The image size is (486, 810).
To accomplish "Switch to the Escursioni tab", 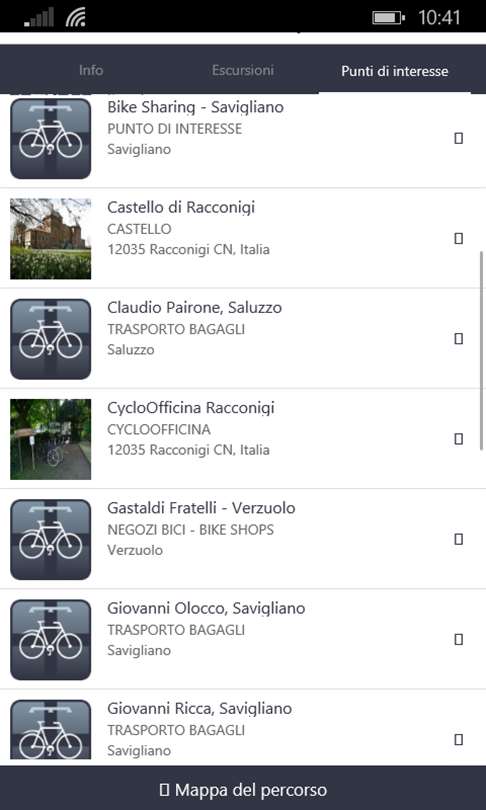I will pyautogui.click(x=243, y=70).
